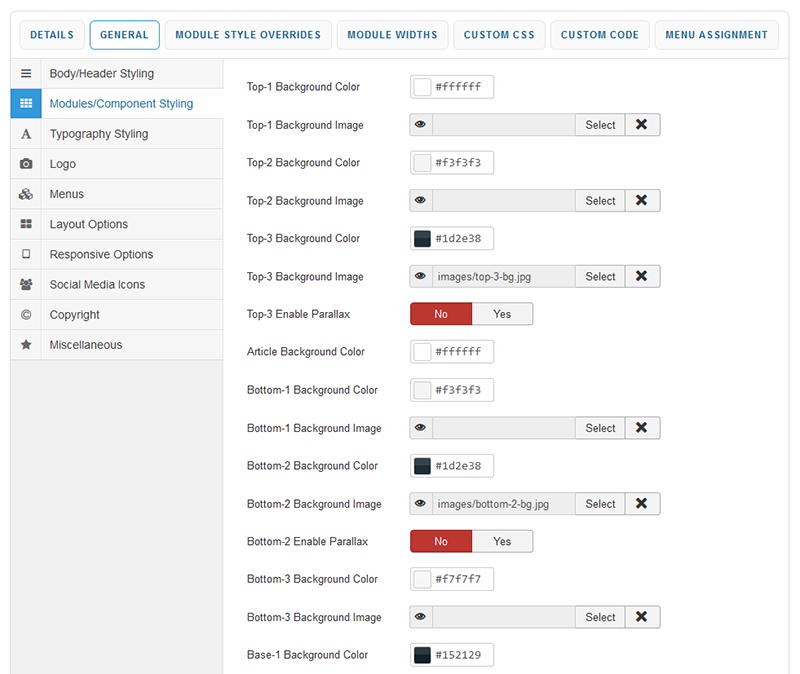Open Social Media Icons group icon
Image resolution: width=800 pixels, height=674 pixels.
click(x=26, y=284)
